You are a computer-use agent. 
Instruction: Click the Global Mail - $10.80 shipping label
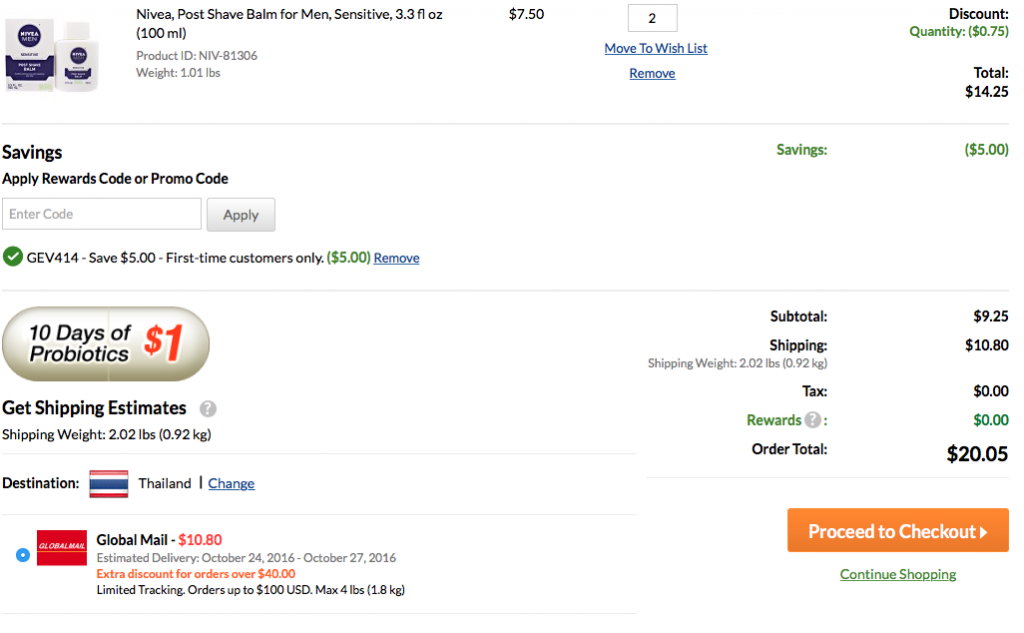pos(159,540)
